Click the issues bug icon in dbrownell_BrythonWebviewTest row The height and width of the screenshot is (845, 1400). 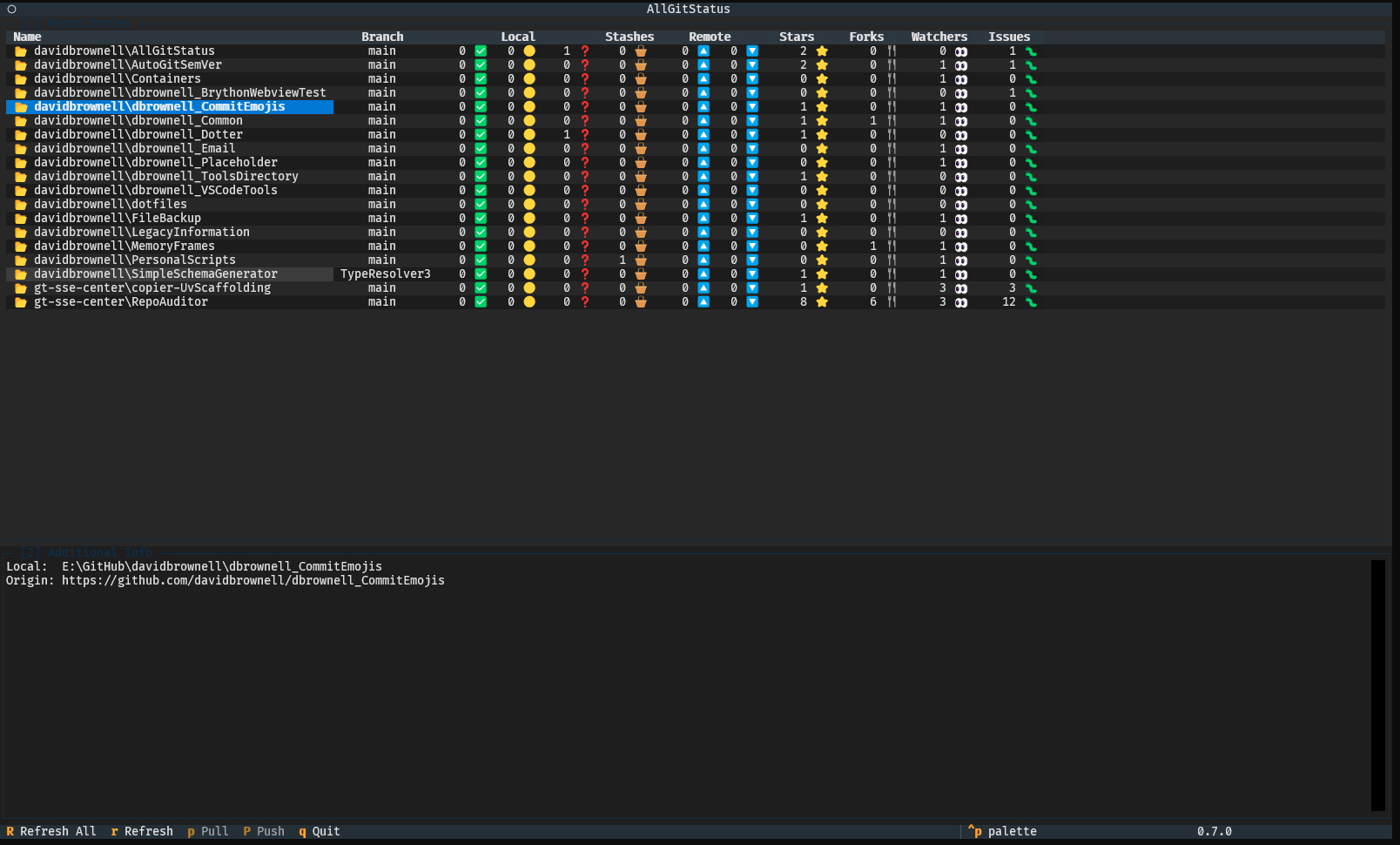point(1031,93)
